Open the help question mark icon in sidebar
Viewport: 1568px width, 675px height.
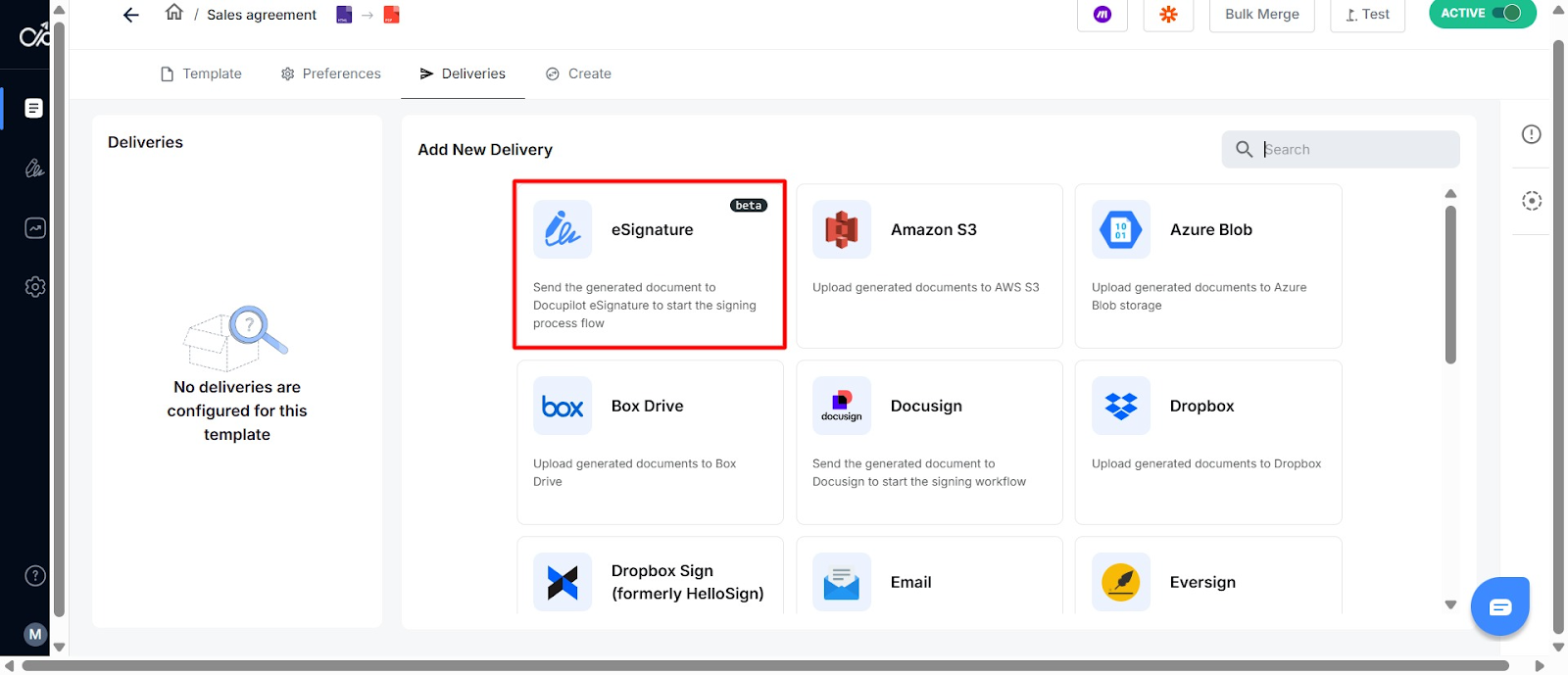[34, 575]
